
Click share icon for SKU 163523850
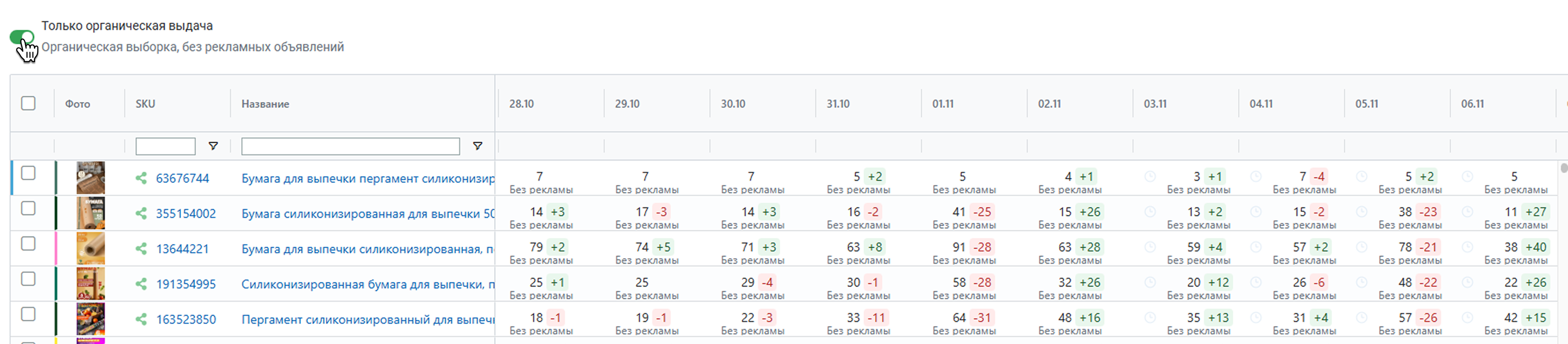pyautogui.click(x=141, y=320)
